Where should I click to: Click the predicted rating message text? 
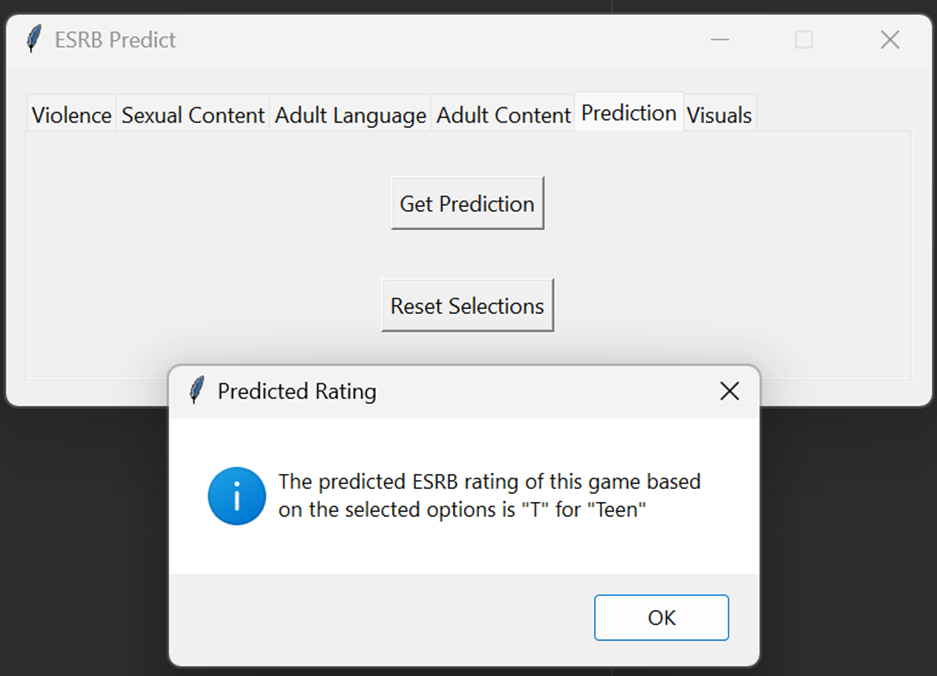click(x=489, y=495)
